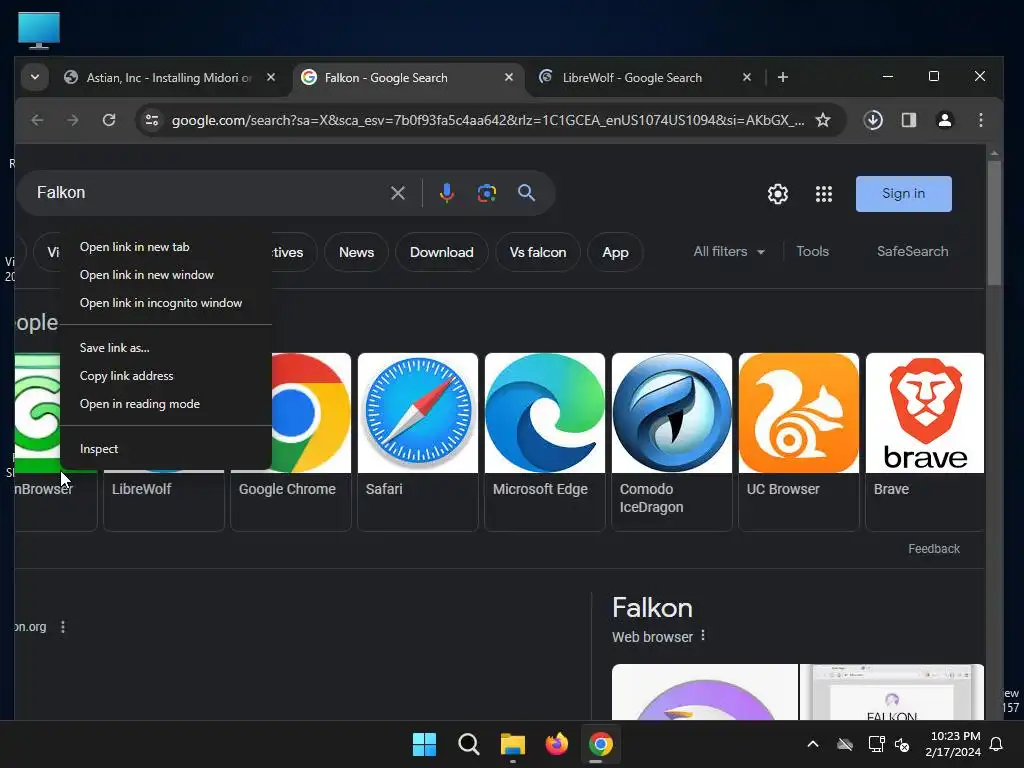Reload the current page
Screen dimensions: 1024x768
pyautogui.click(x=109, y=120)
